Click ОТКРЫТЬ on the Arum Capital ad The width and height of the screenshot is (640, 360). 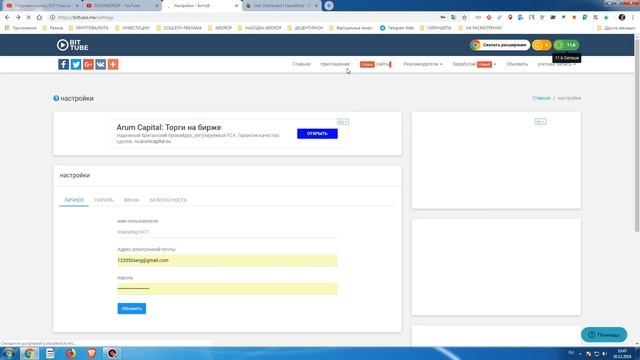[x=317, y=133]
